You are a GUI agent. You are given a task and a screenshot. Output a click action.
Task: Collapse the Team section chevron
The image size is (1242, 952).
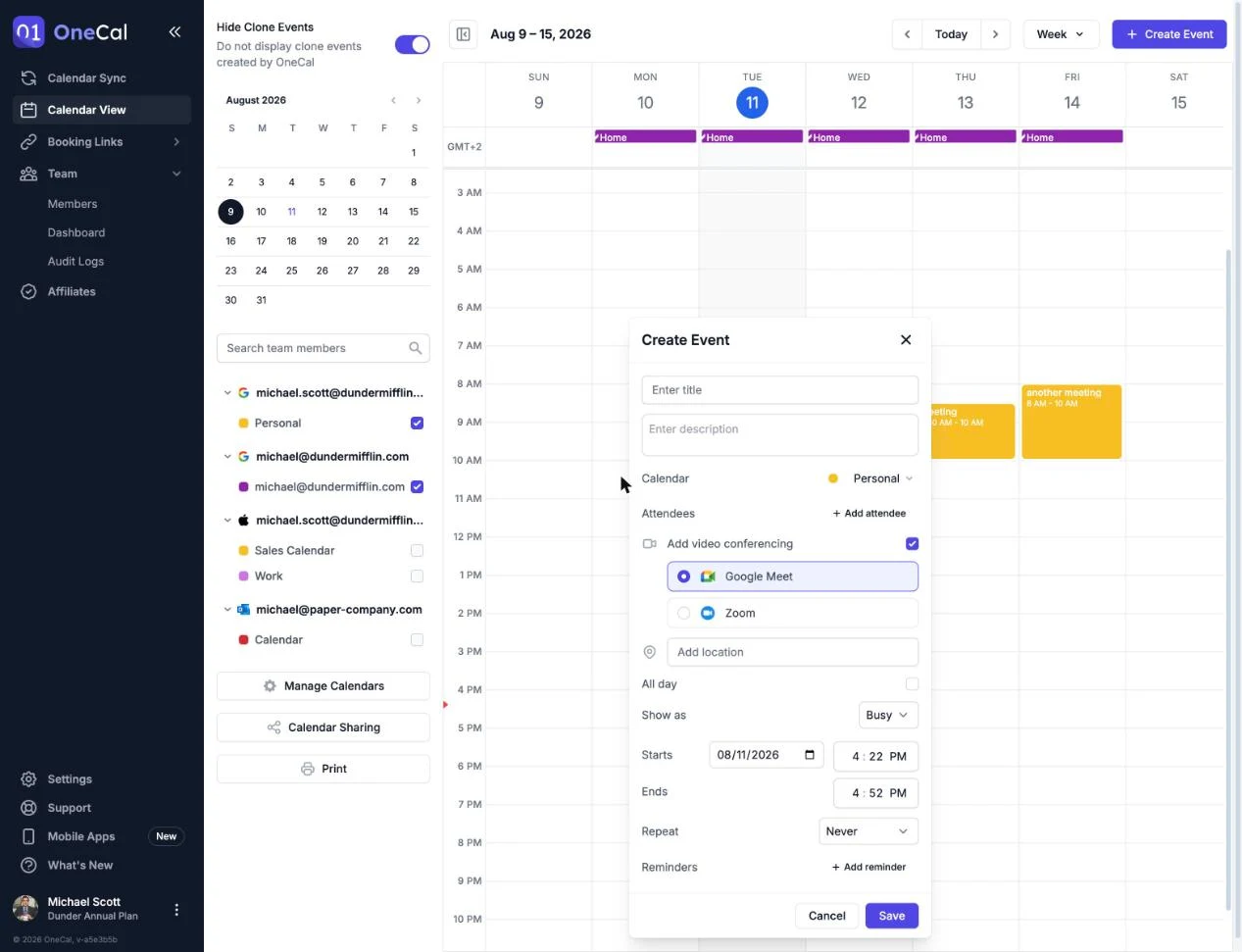[176, 174]
